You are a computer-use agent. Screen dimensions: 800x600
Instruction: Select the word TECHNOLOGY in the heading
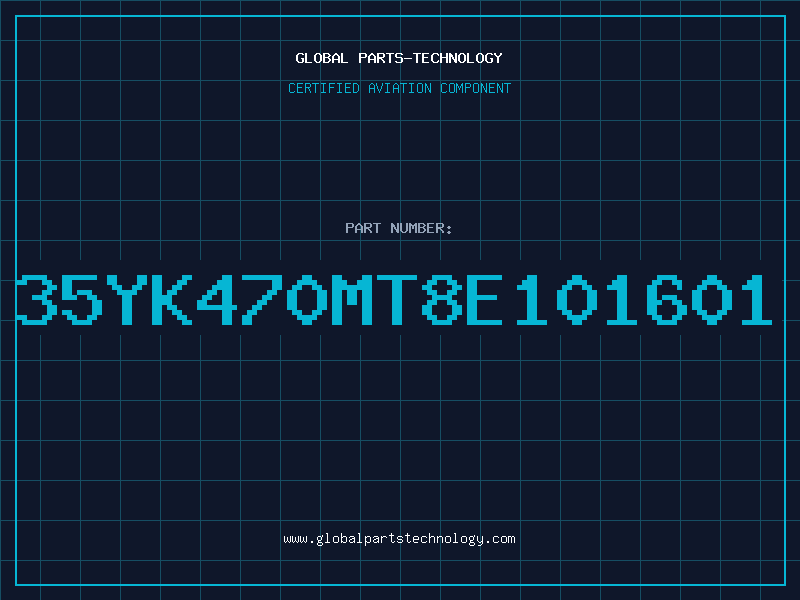click(x=458, y=58)
